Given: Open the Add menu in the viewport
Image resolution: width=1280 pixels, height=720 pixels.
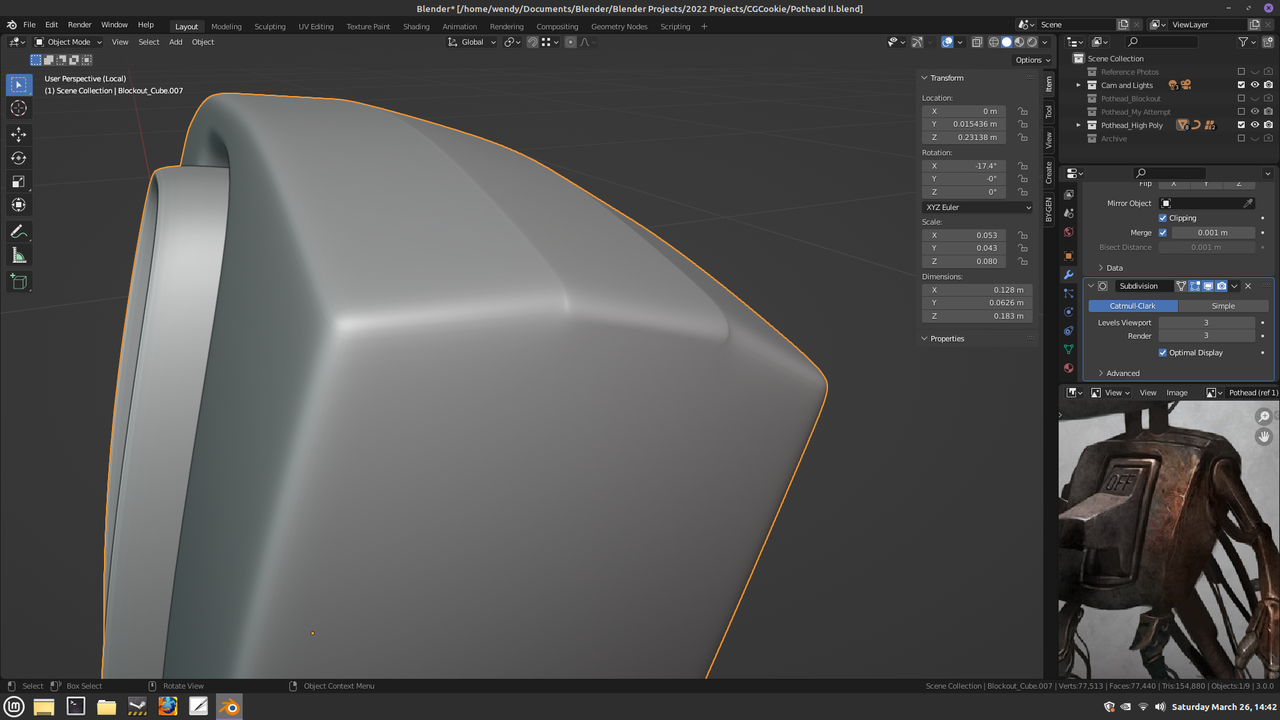Looking at the screenshot, I should (x=176, y=42).
